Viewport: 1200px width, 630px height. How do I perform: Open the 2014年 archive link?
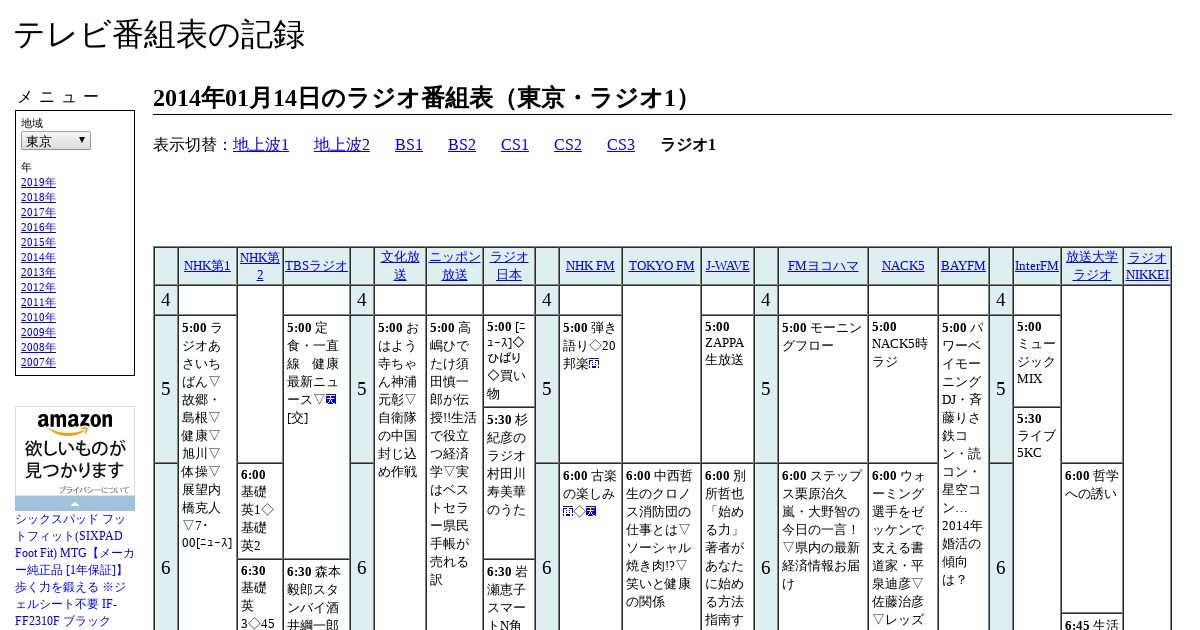pos(38,257)
